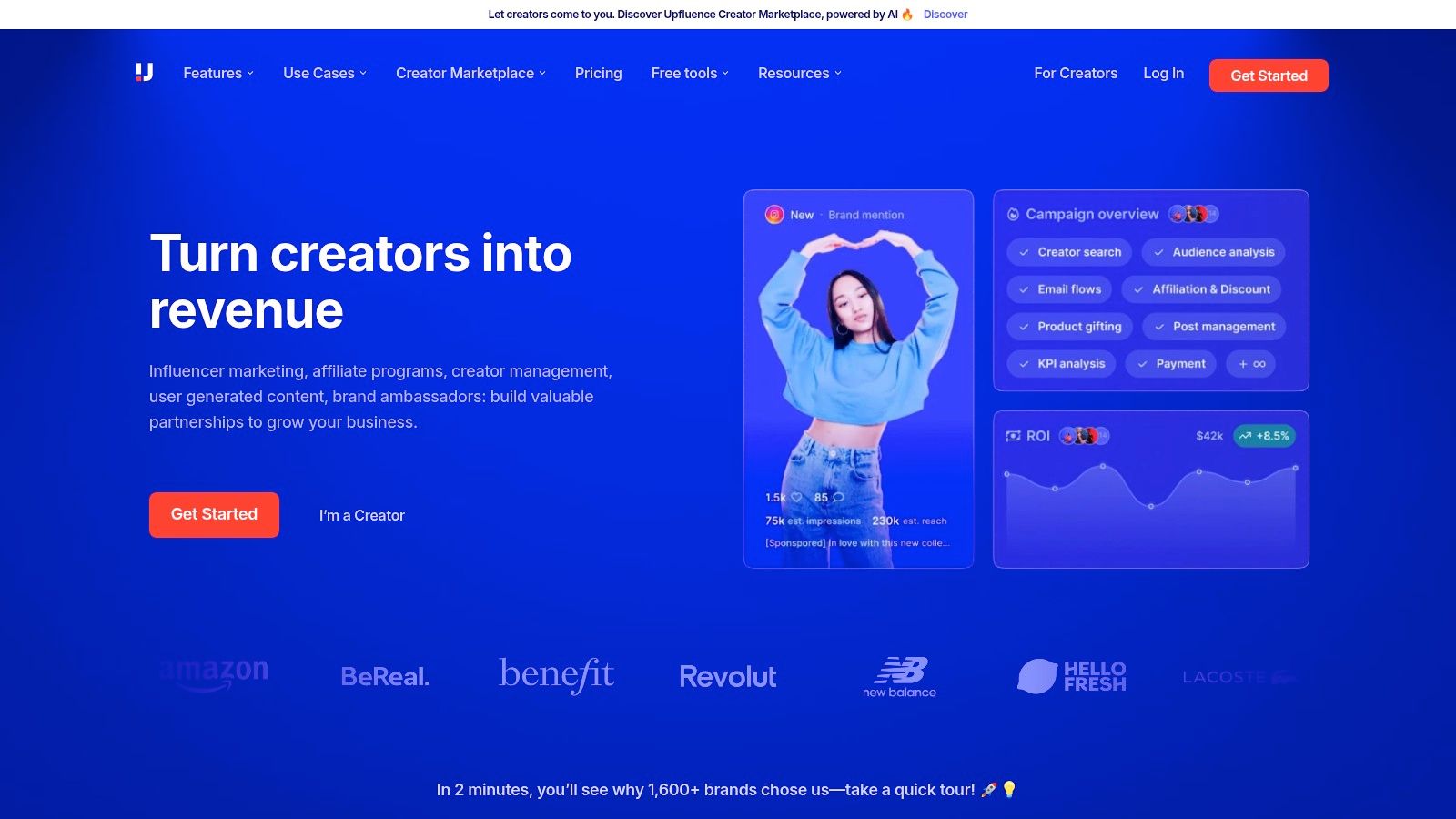
Task: Click the ROI chart icon on the graph card
Action: tap(1013, 436)
